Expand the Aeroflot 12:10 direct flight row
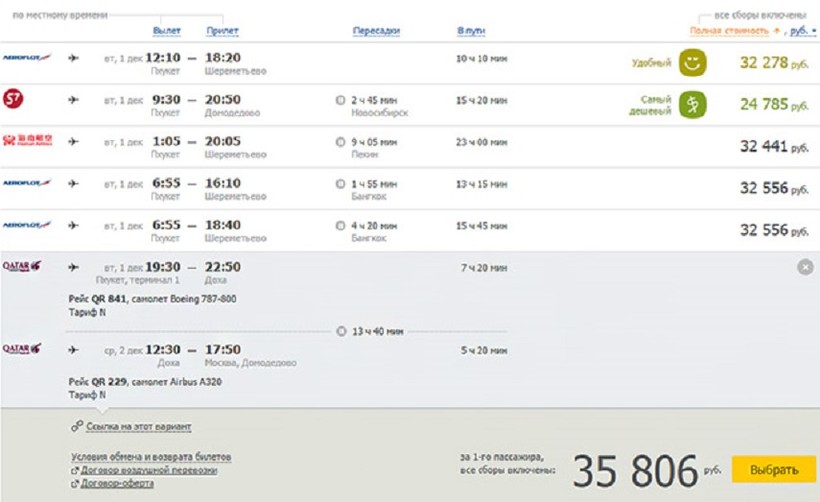The image size is (820, 502). pyautogui.click(x=410, y=63)
